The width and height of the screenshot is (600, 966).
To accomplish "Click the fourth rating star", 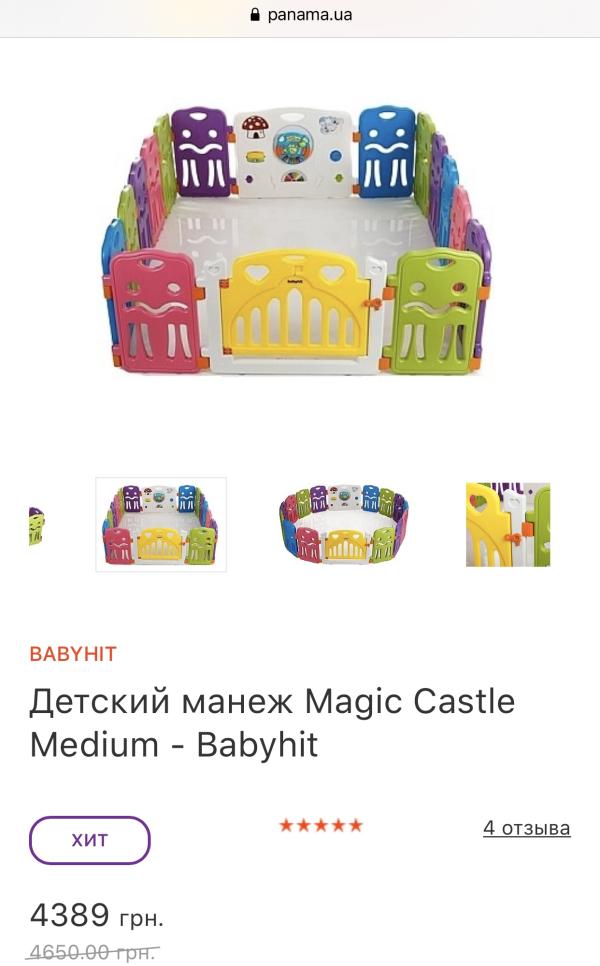I will pyautogui.click(x=338, y=825).
